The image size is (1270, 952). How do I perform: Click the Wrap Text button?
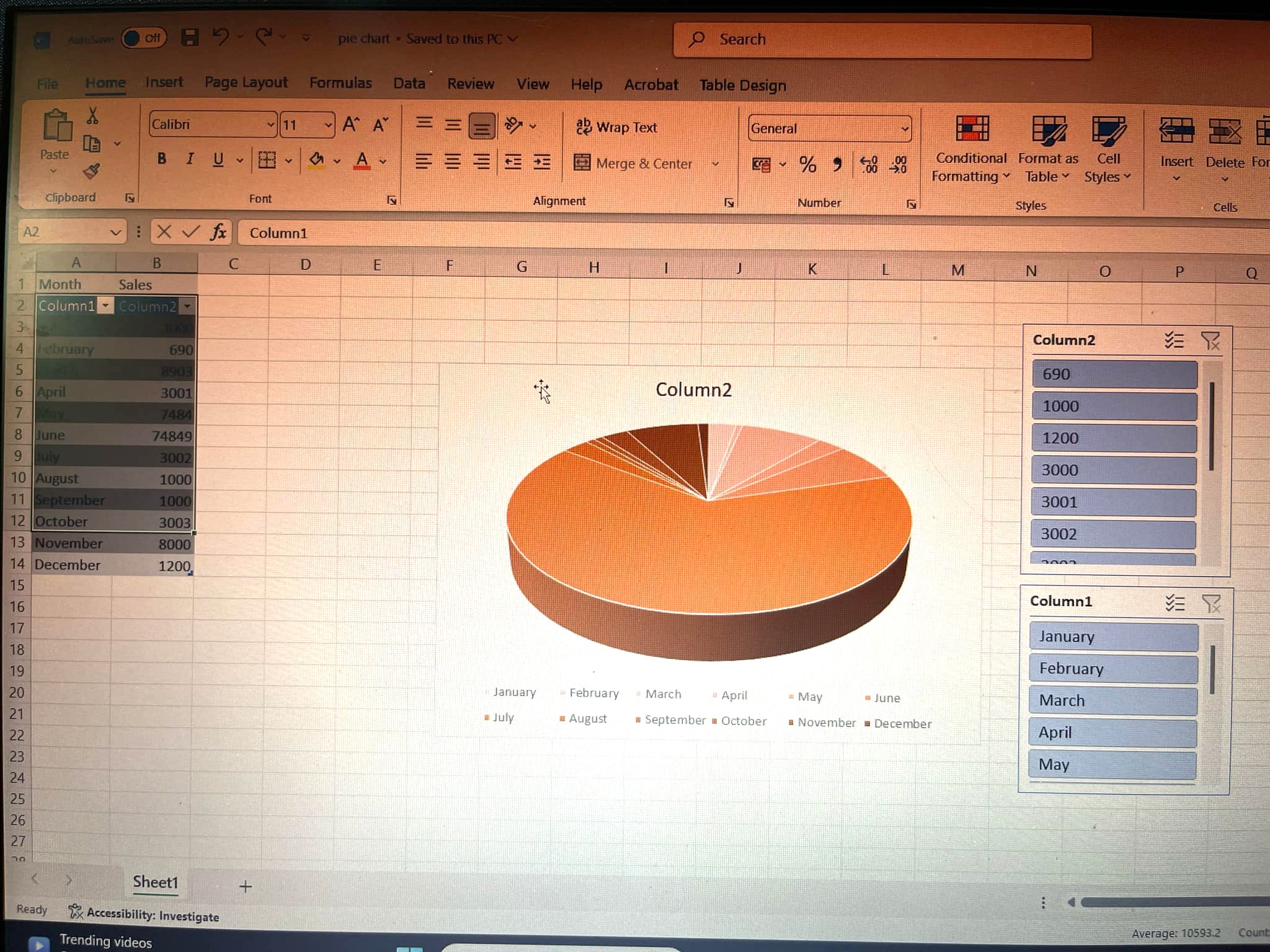click(x=616, y=127)
